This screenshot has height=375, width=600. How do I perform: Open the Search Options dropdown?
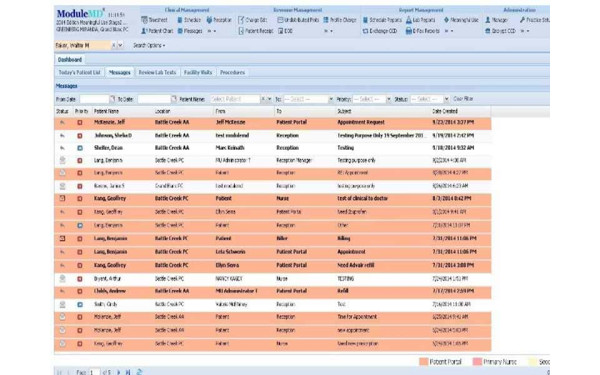click(x=149, y=45)
